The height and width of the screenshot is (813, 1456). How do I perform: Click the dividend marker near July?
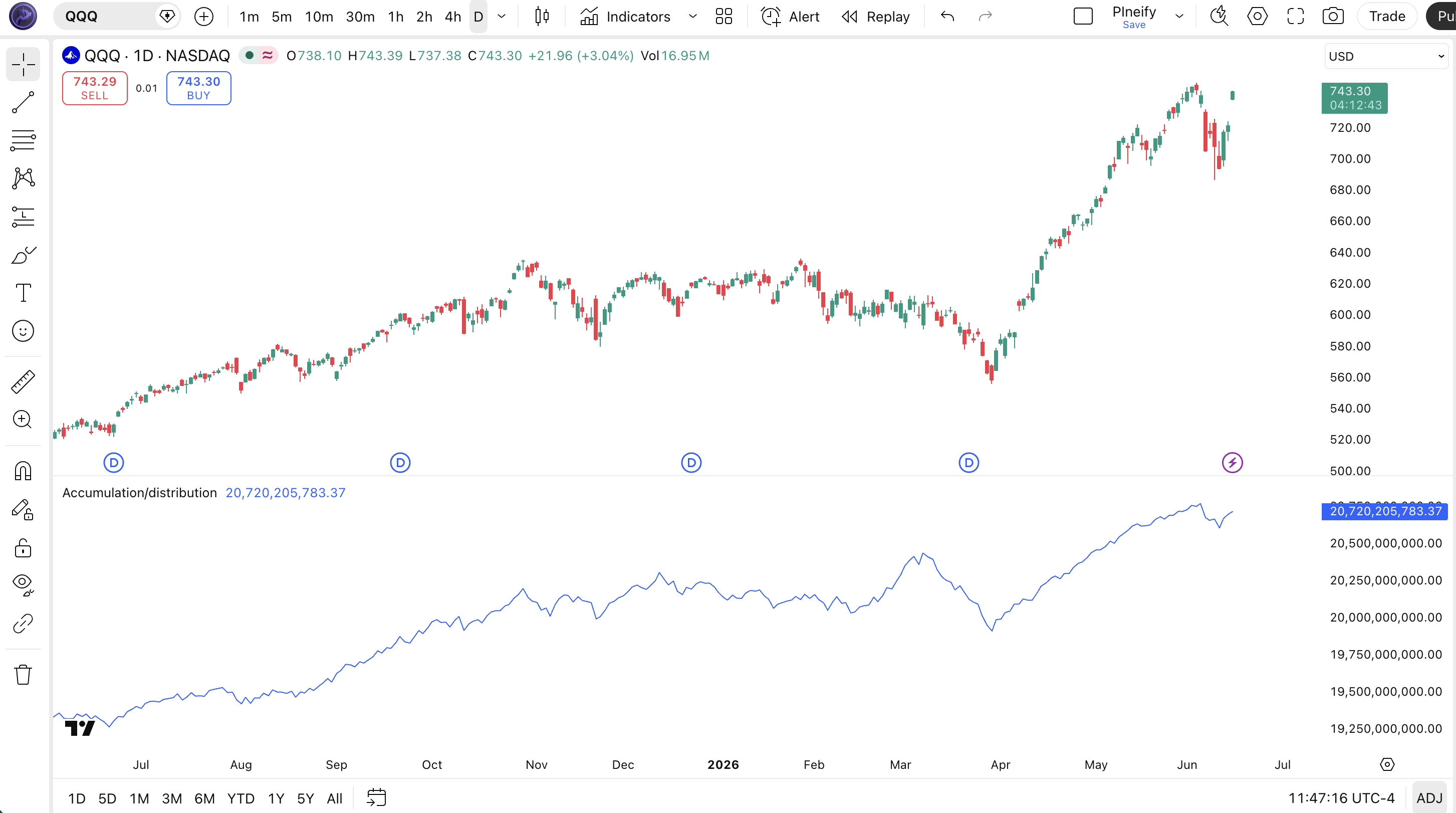pos(114,463)
